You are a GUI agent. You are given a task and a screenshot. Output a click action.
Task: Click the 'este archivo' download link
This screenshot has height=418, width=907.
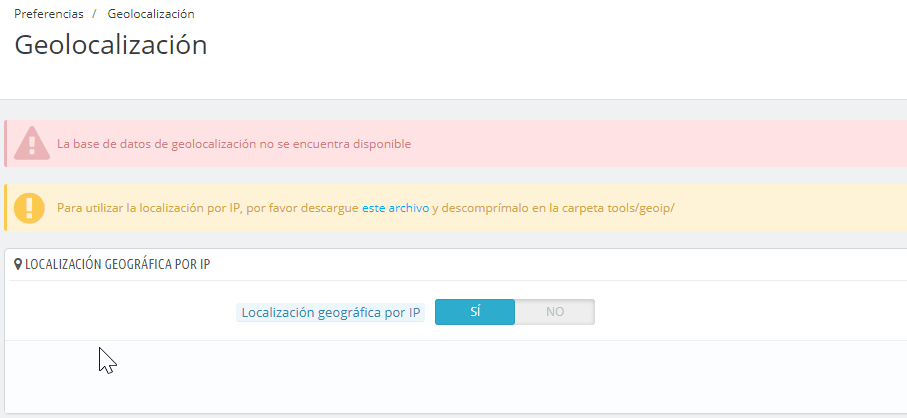tap(396, 208)
